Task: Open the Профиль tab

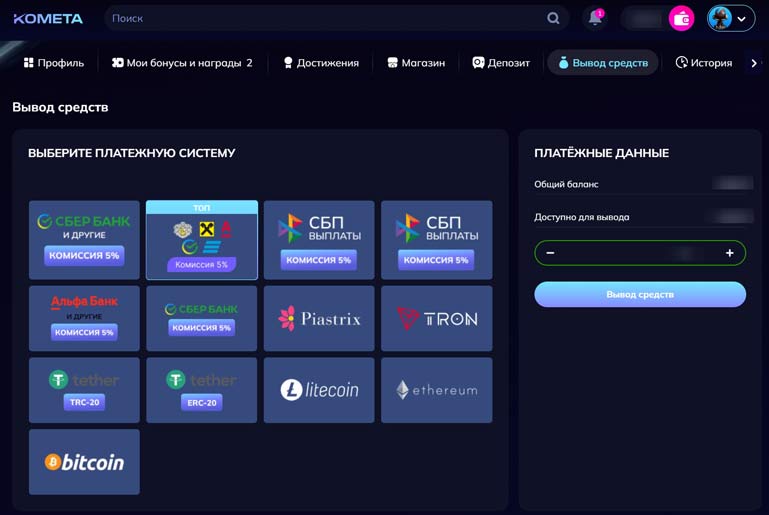Action: [54, 63]
